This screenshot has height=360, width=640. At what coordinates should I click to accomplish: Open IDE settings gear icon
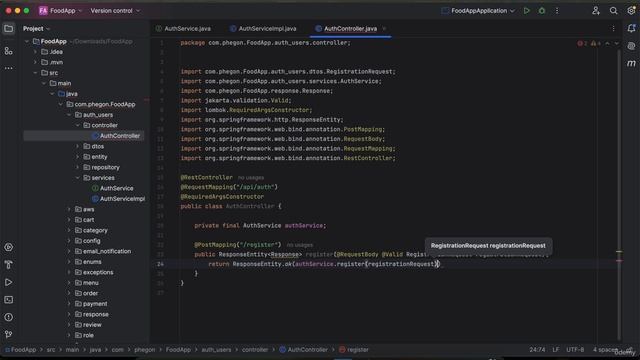tap(631, 11)
